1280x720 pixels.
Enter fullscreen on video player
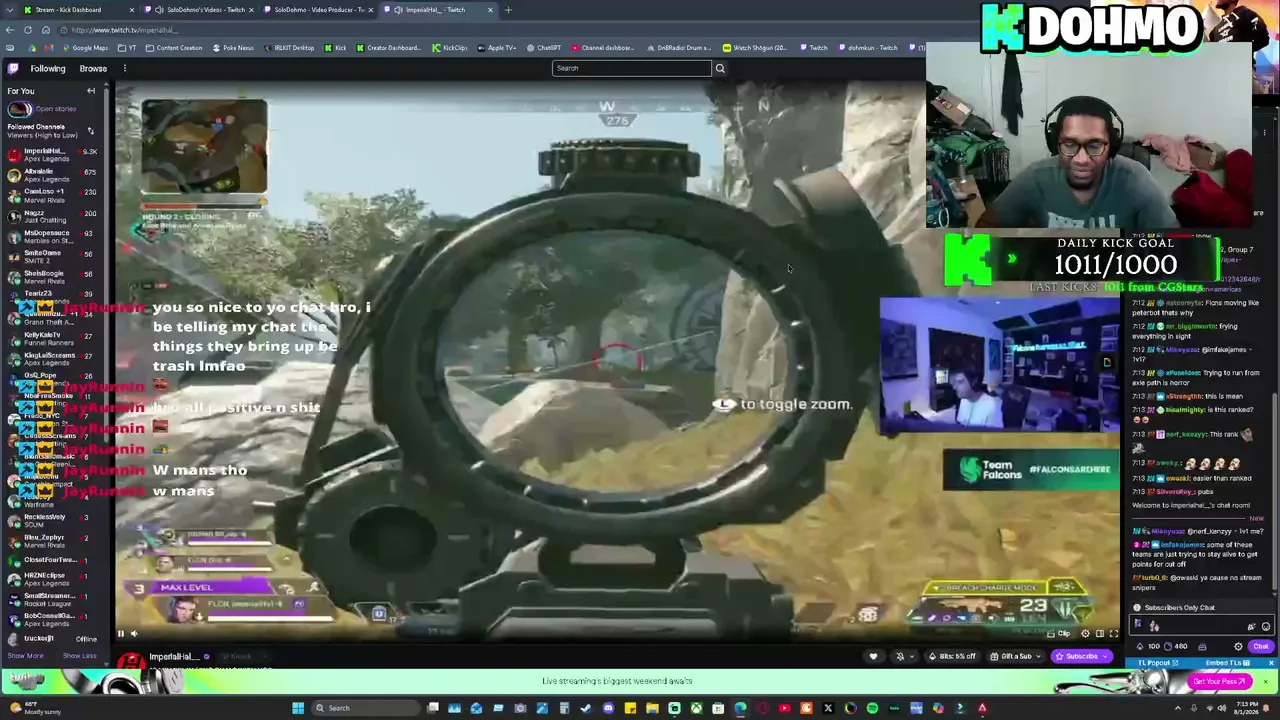pyautogui.click(x=1114, y=633)
